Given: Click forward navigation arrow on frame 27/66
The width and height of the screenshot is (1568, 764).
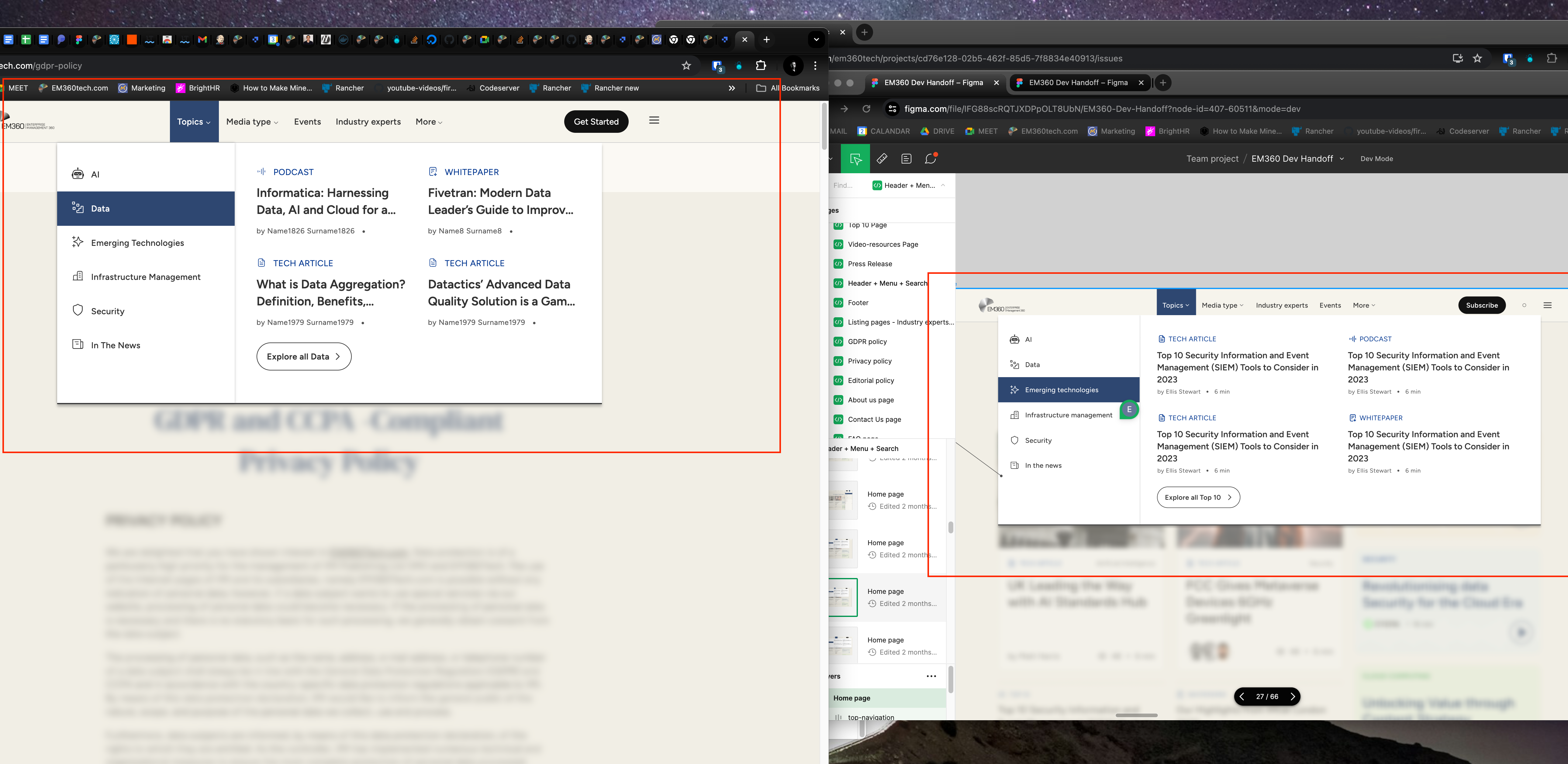Looking at the screenshot, I should tap(1293, 697).
